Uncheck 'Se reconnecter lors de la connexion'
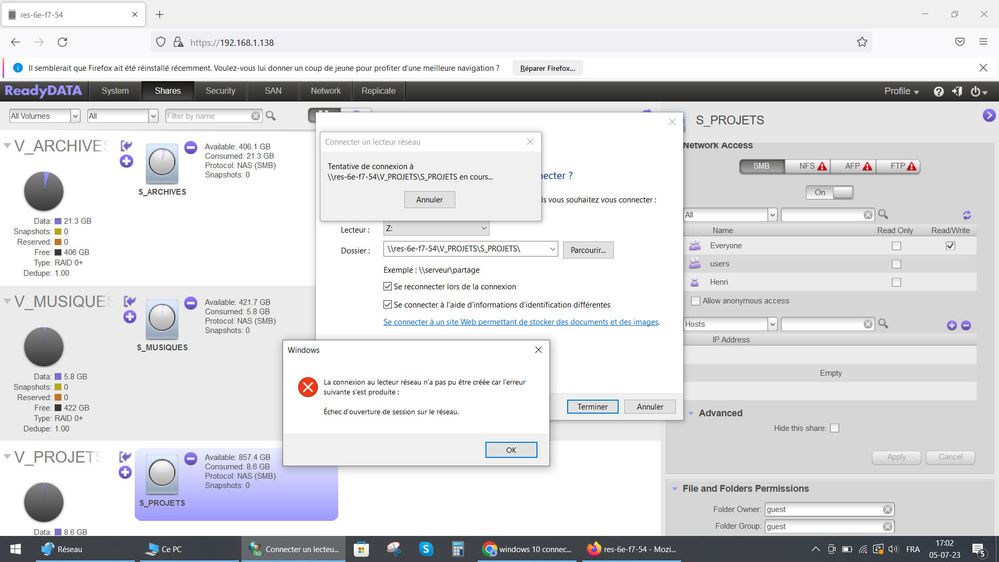 [389, 287]
